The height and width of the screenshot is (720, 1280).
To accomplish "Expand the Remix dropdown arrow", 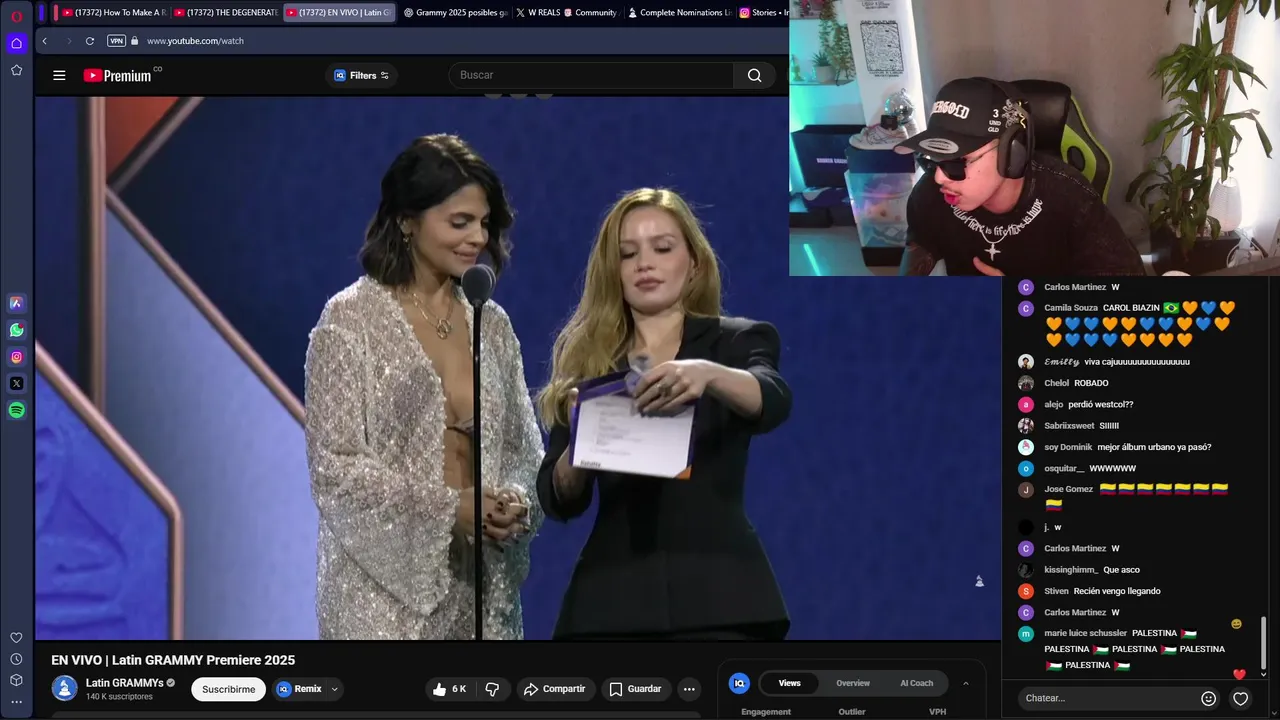I will 334,689.
